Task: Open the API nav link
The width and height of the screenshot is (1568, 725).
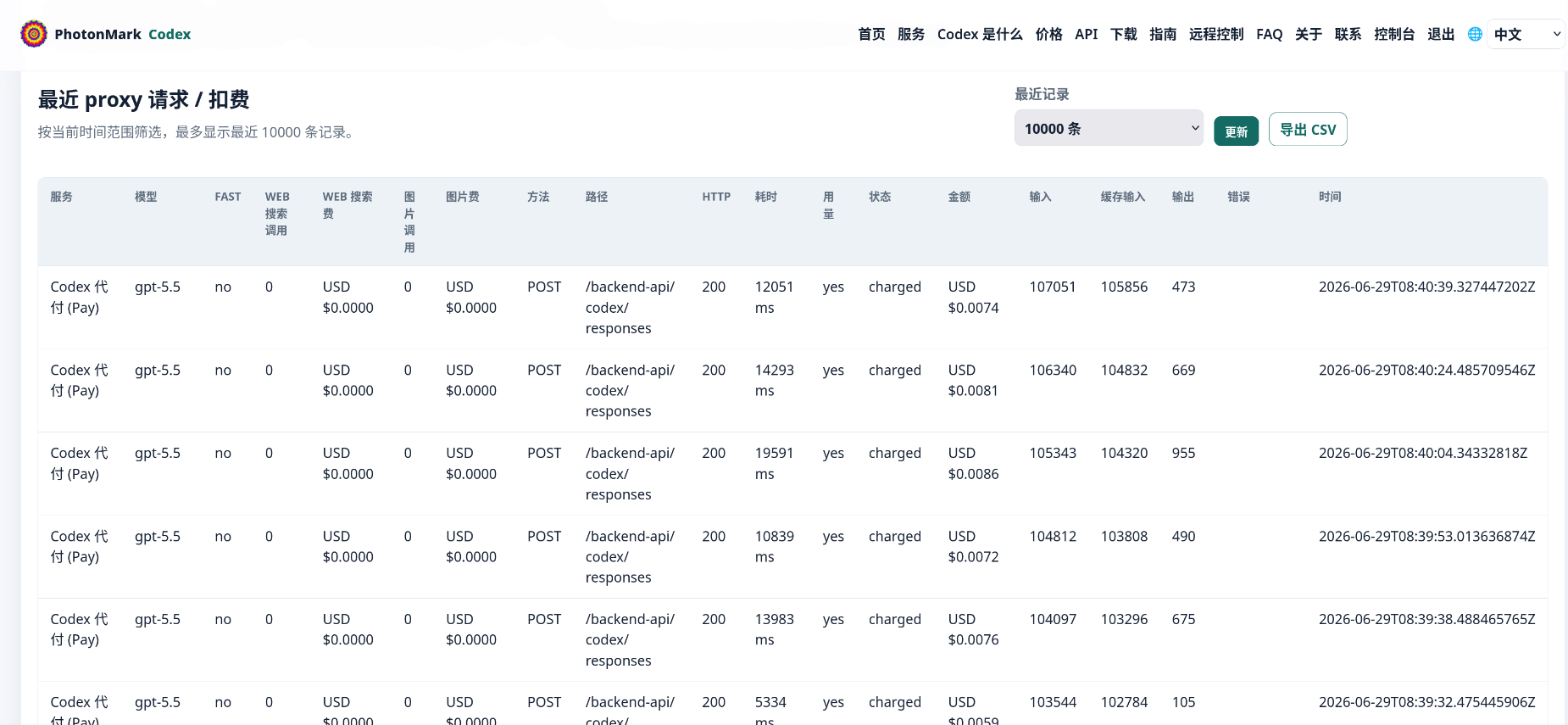Action: tap(1086, 34)
